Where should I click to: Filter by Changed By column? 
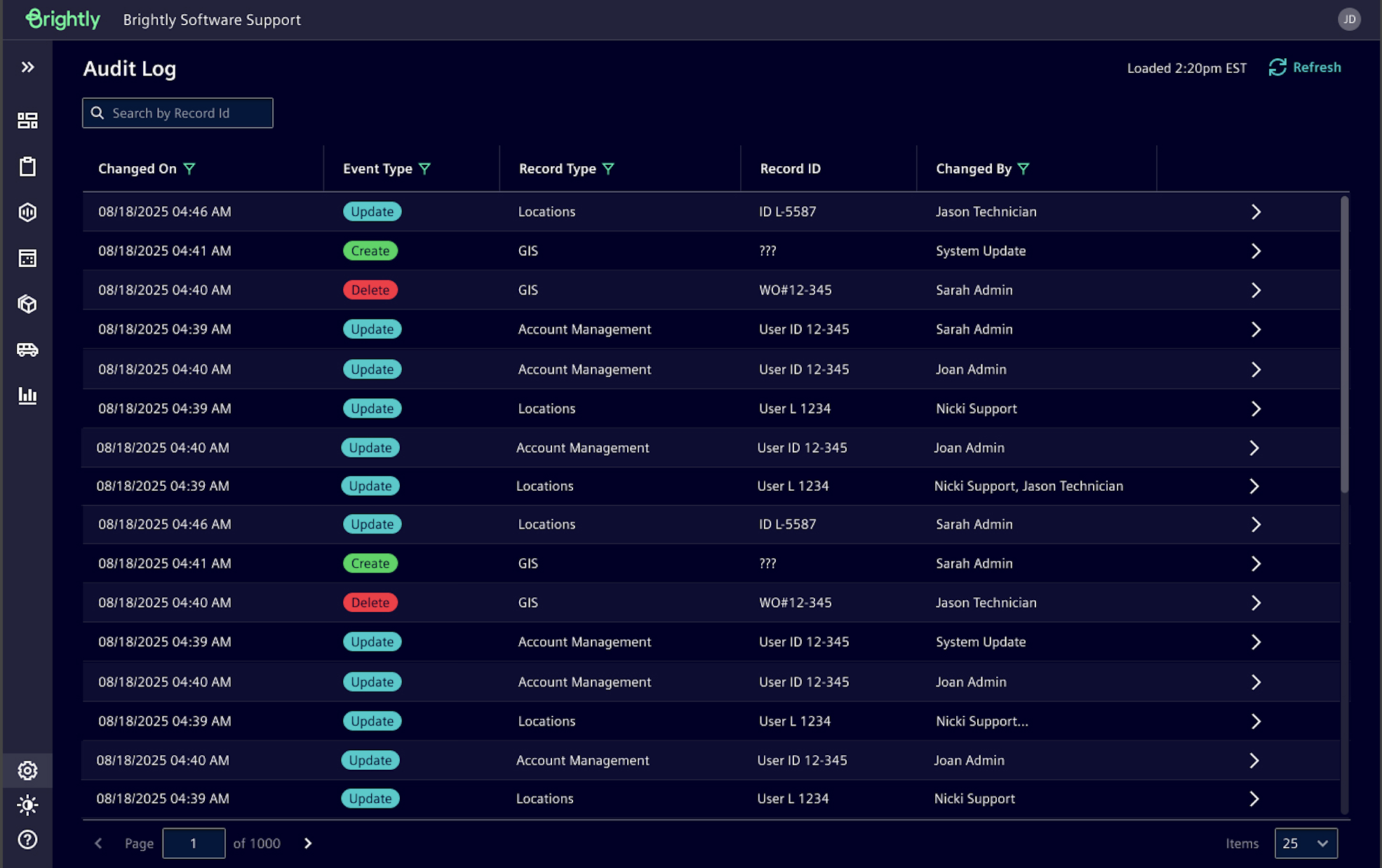[1024, 169]
